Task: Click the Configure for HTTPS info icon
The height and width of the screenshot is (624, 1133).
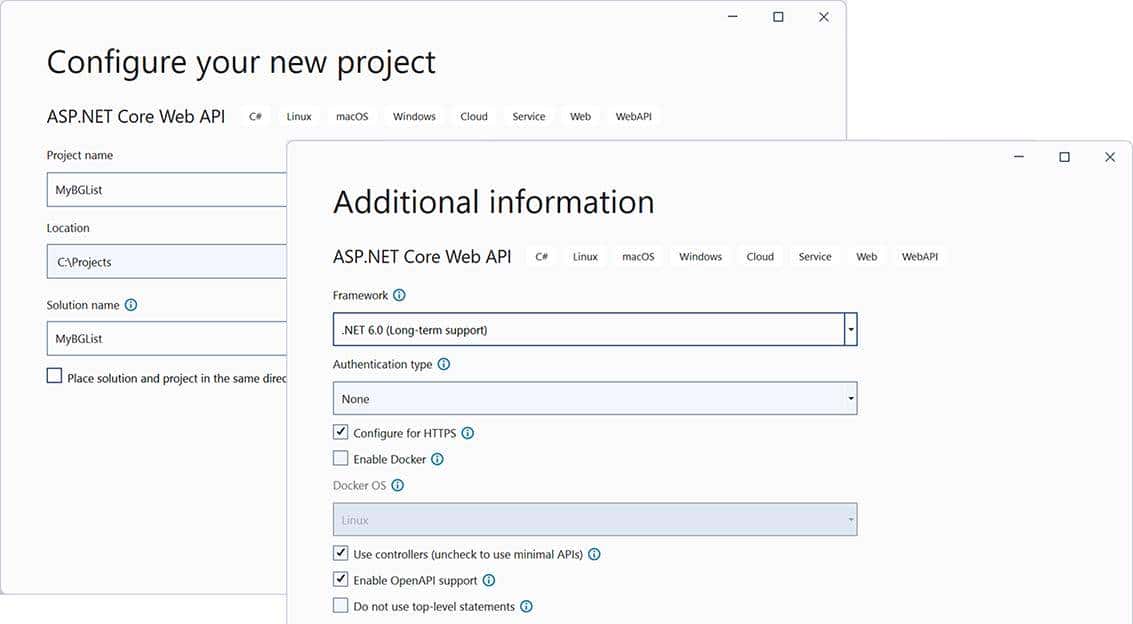Action: (468, 433)
